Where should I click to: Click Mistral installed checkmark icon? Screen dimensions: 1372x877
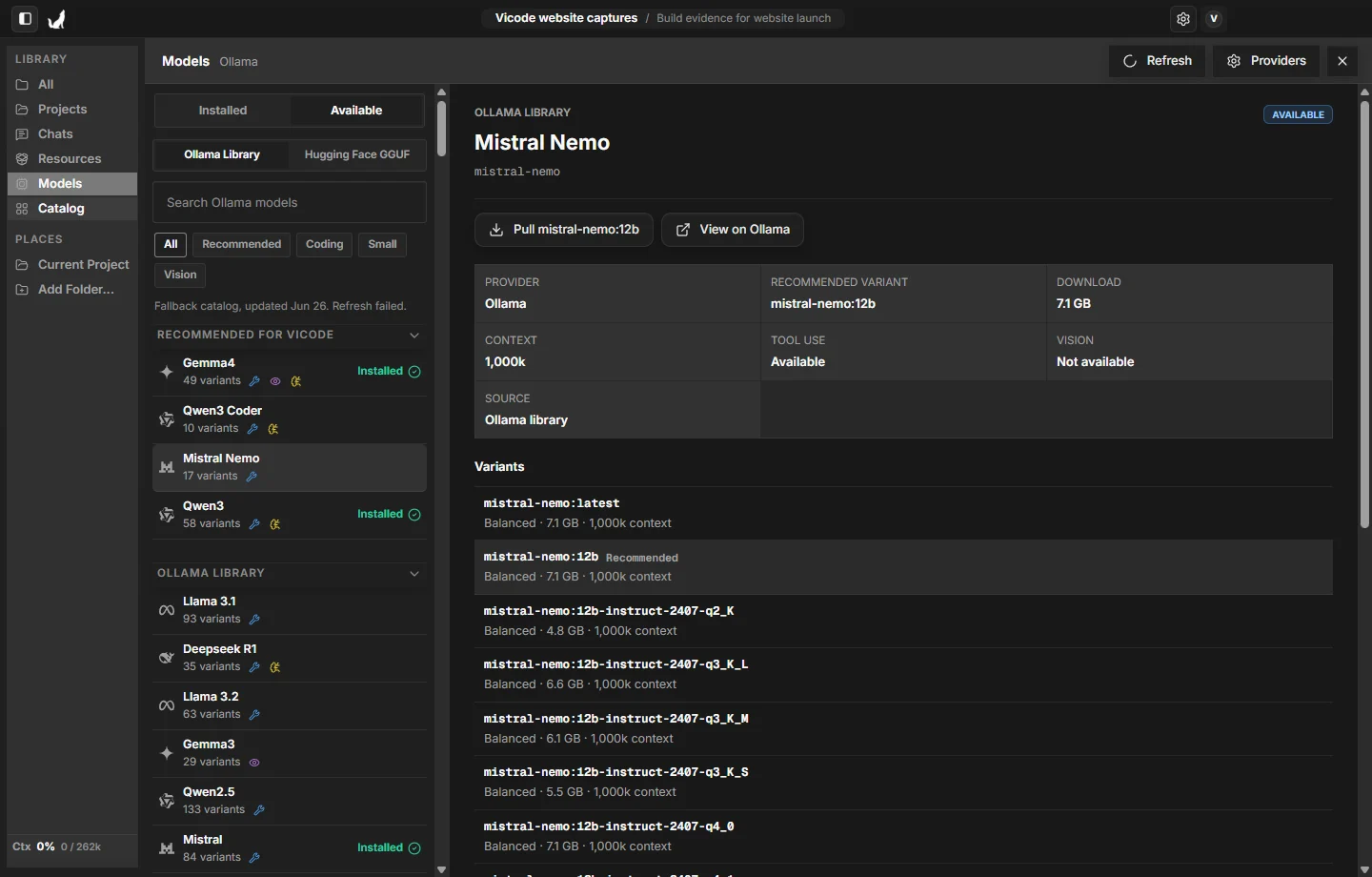click(x=414, y=848)
